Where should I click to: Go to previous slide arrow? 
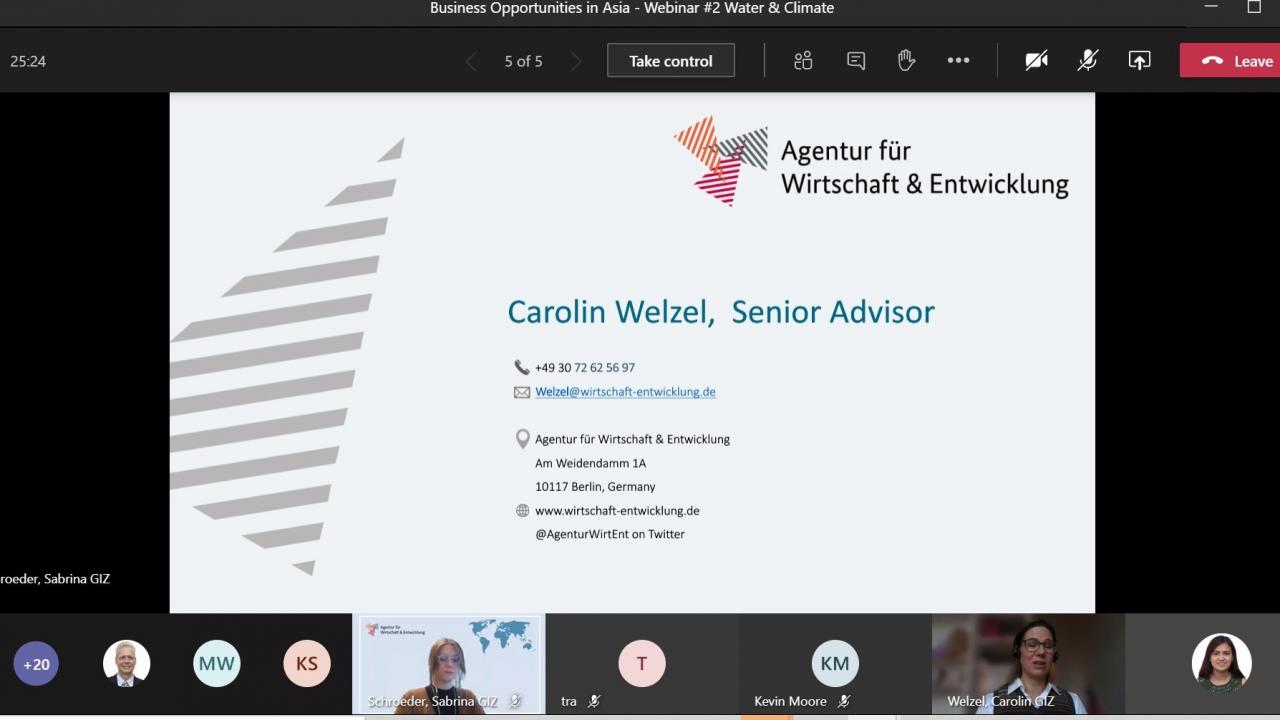tap(471, 61)
